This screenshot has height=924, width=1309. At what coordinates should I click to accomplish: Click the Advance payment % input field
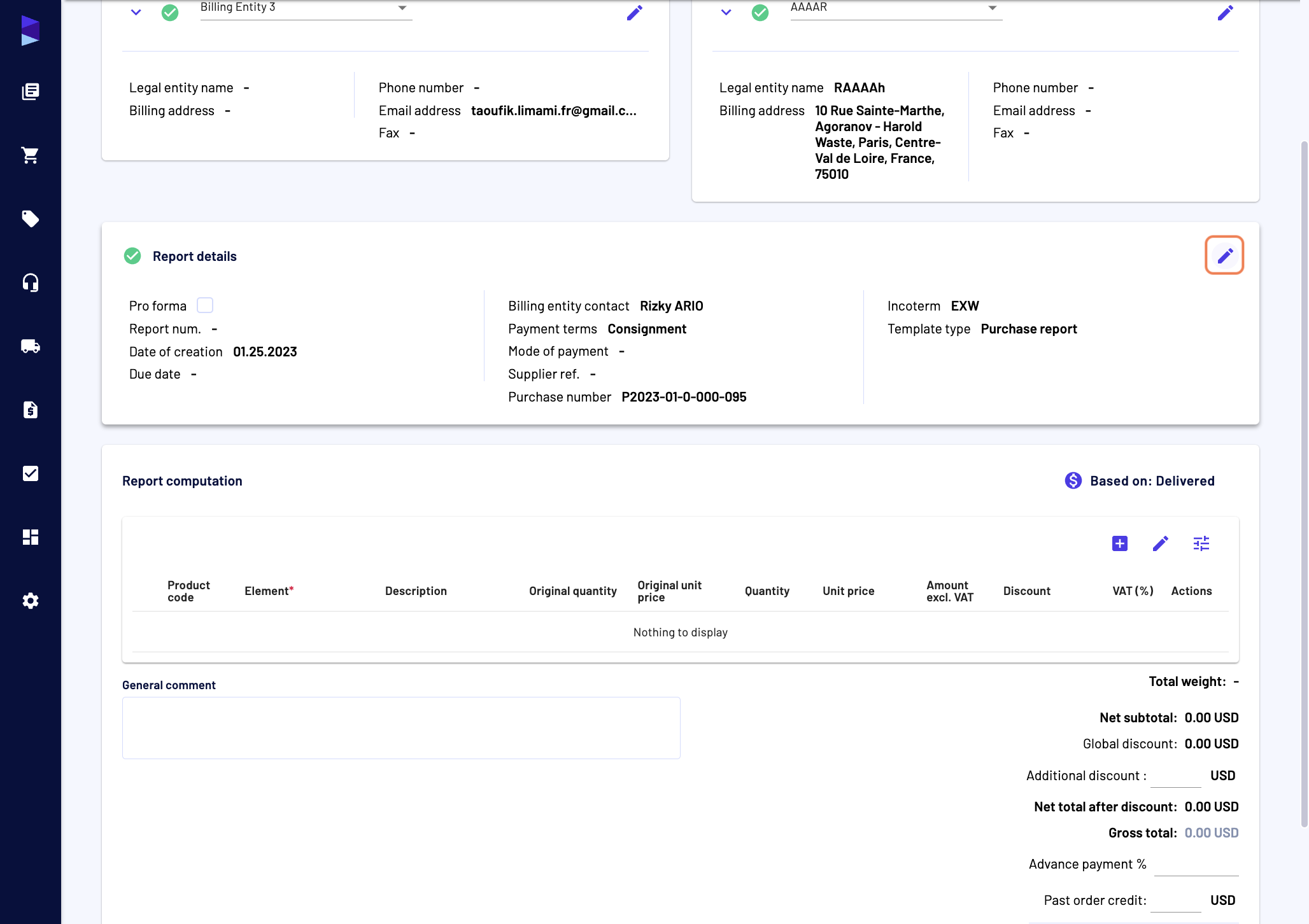1196,864
